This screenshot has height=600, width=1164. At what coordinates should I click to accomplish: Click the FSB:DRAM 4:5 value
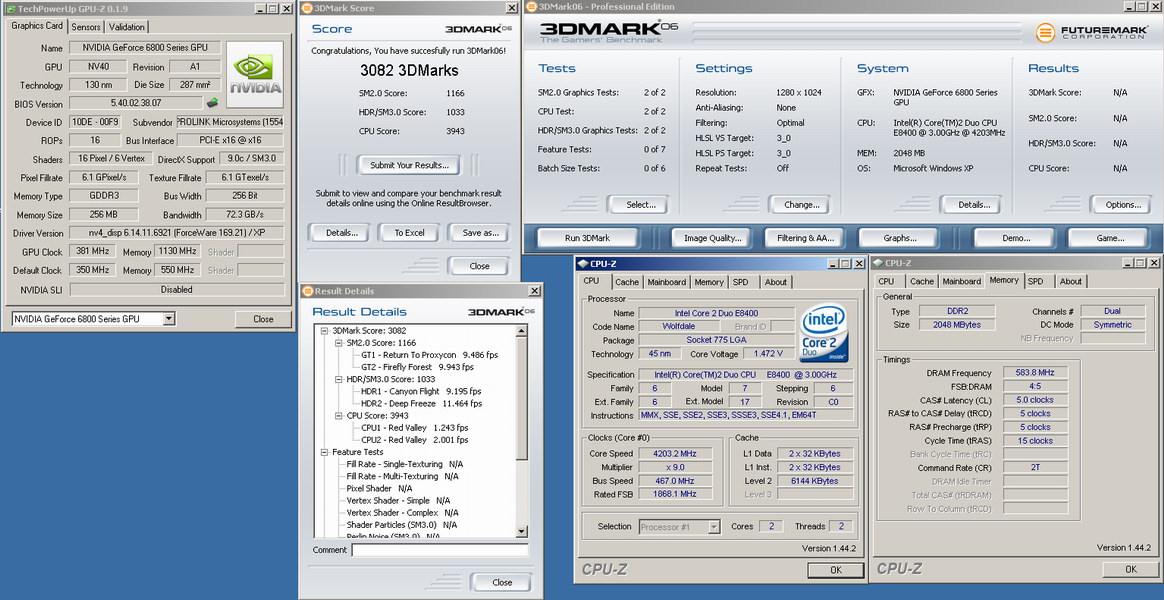click(x=1036, y=386)
